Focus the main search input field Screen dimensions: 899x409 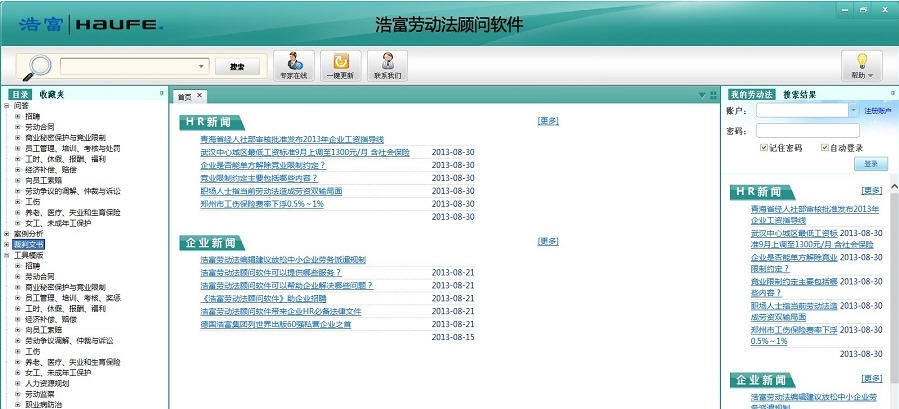pyautogui.click(x=128, y=67)
